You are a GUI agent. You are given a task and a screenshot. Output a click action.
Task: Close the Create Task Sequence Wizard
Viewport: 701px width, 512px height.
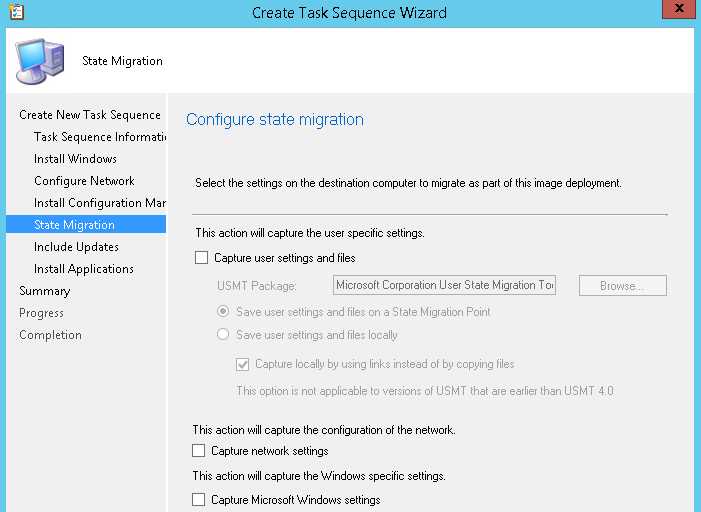coord(680,11)
